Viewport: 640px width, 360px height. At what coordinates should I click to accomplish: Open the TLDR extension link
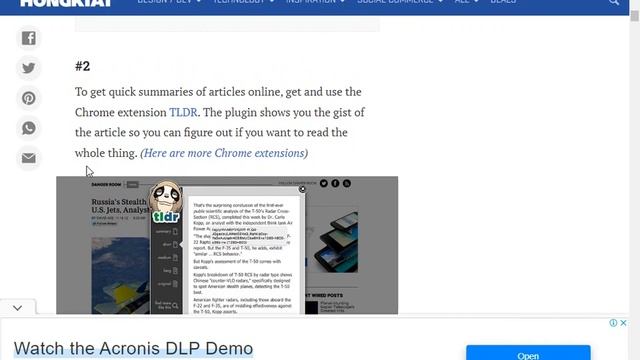[183, 112]
